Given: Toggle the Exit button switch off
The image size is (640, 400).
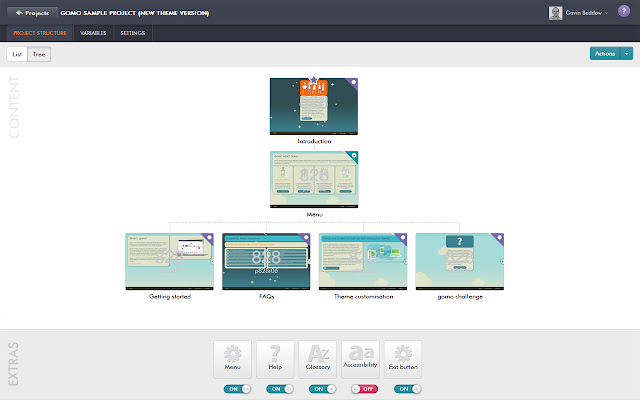Looking at the screenshot, I should click(407, 389).
